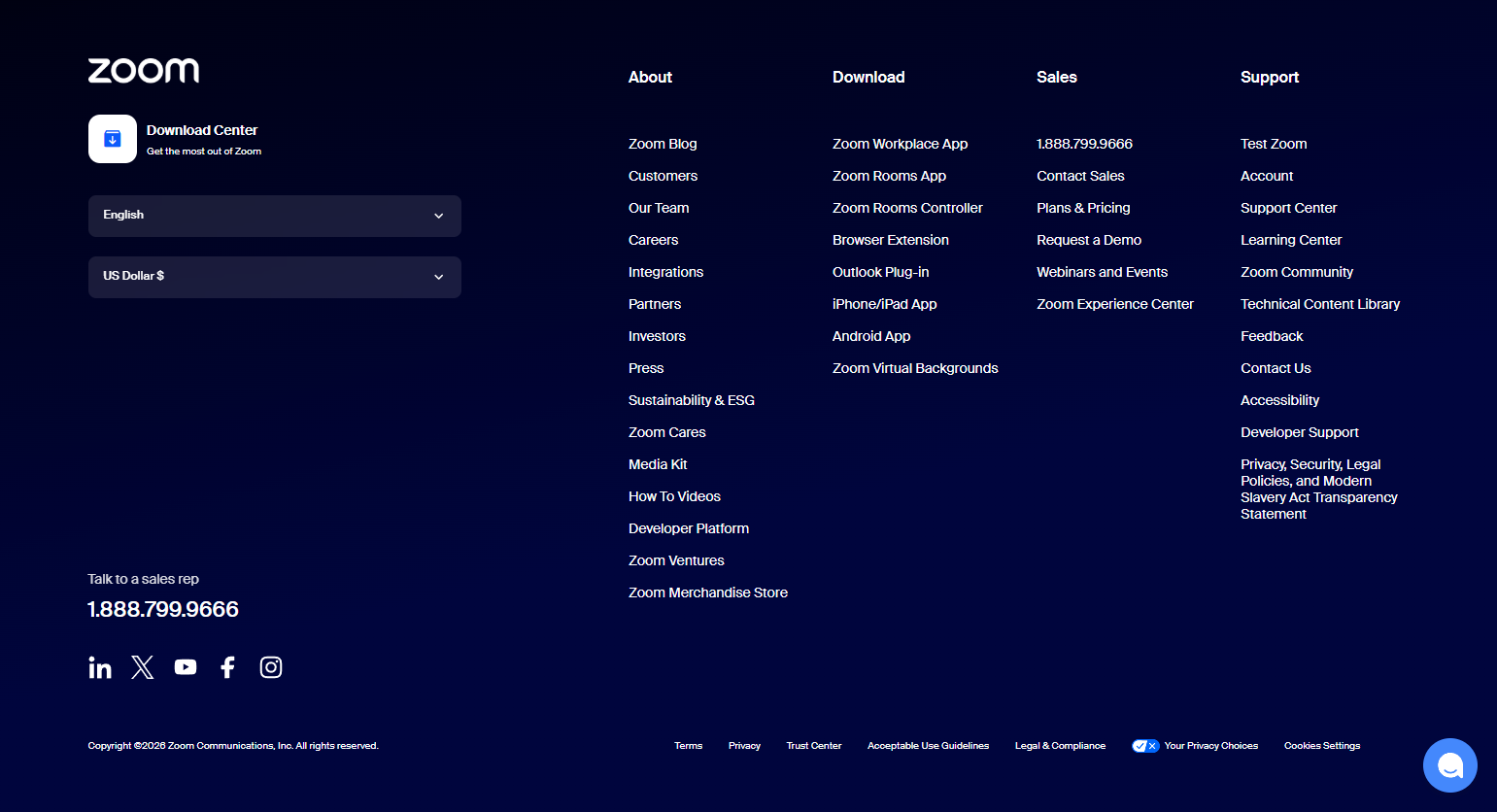Expand the English language selector
Viewport: 1497px width, 812px height.
coord(275,216)
